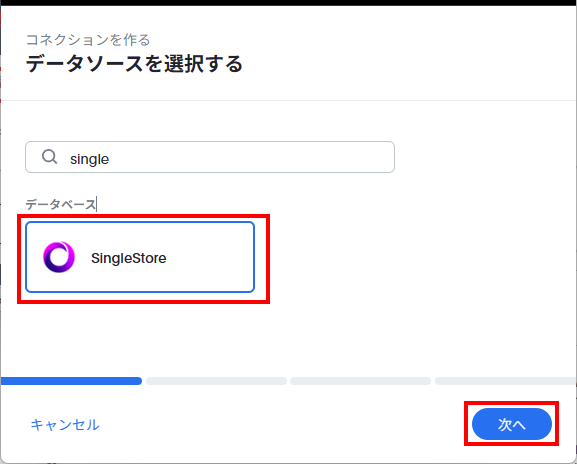Click the third gray progress step segment
577x464 pixels.
(360, 381)
